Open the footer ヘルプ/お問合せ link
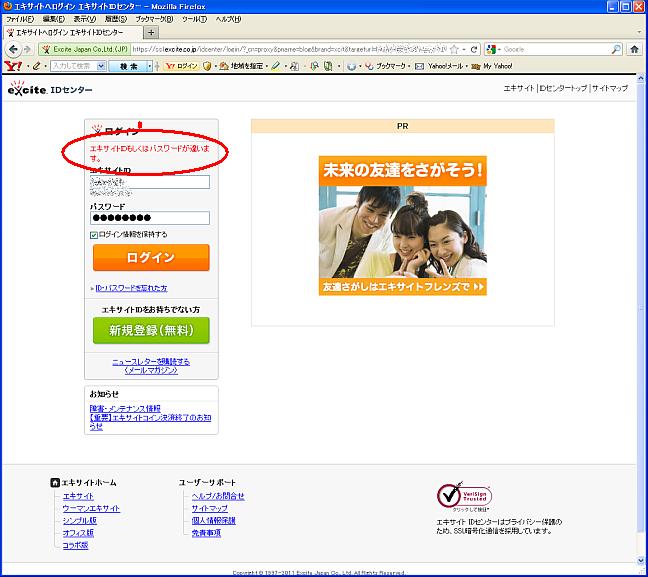This screenshot has height=577, width=648. click(x=218, y=496)
